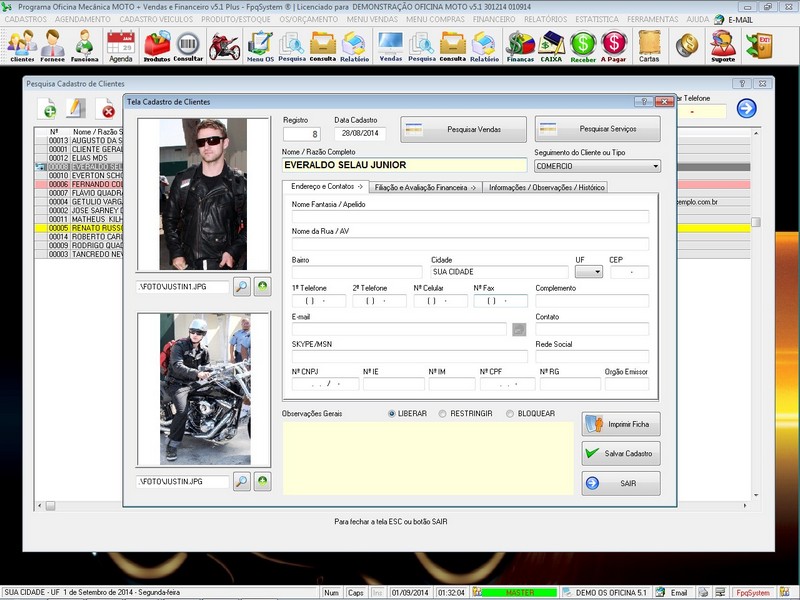800x600 pixels.
Task: Open the CAIXA cash register icon
Action: click(551, 44)
